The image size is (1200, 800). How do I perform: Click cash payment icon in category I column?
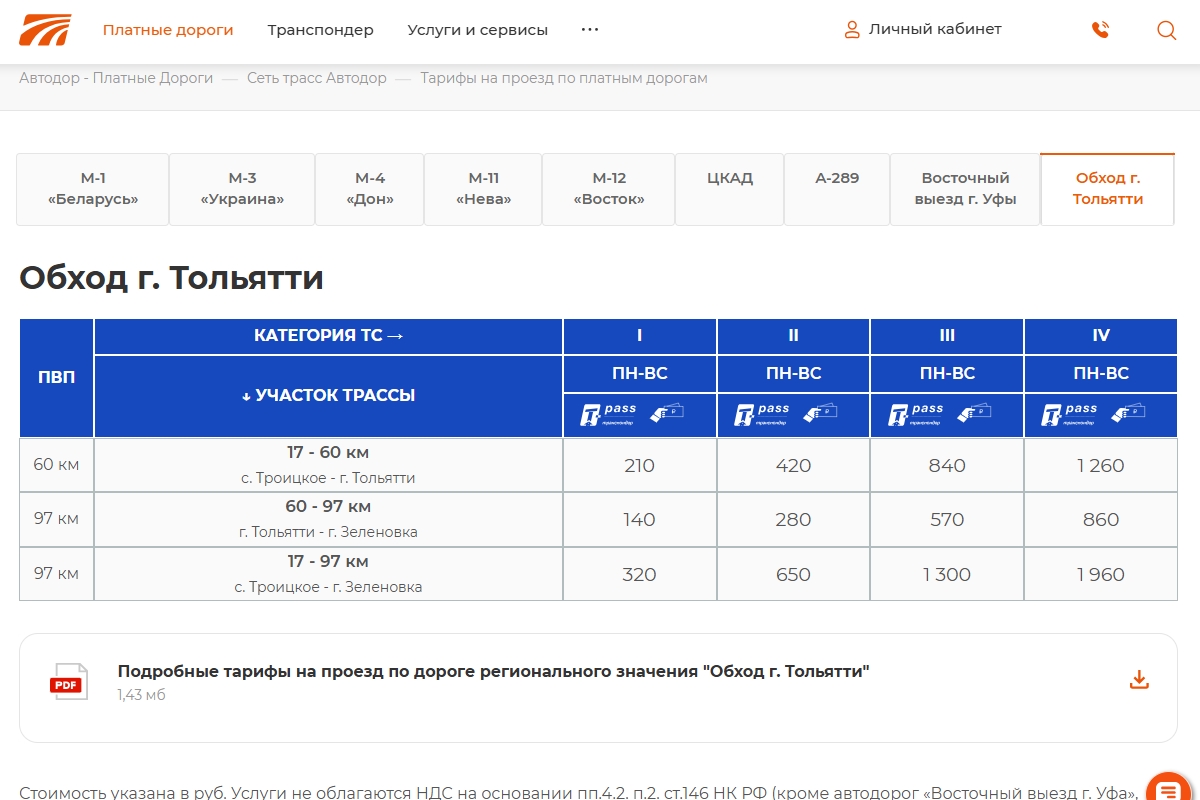coord(667,412)
